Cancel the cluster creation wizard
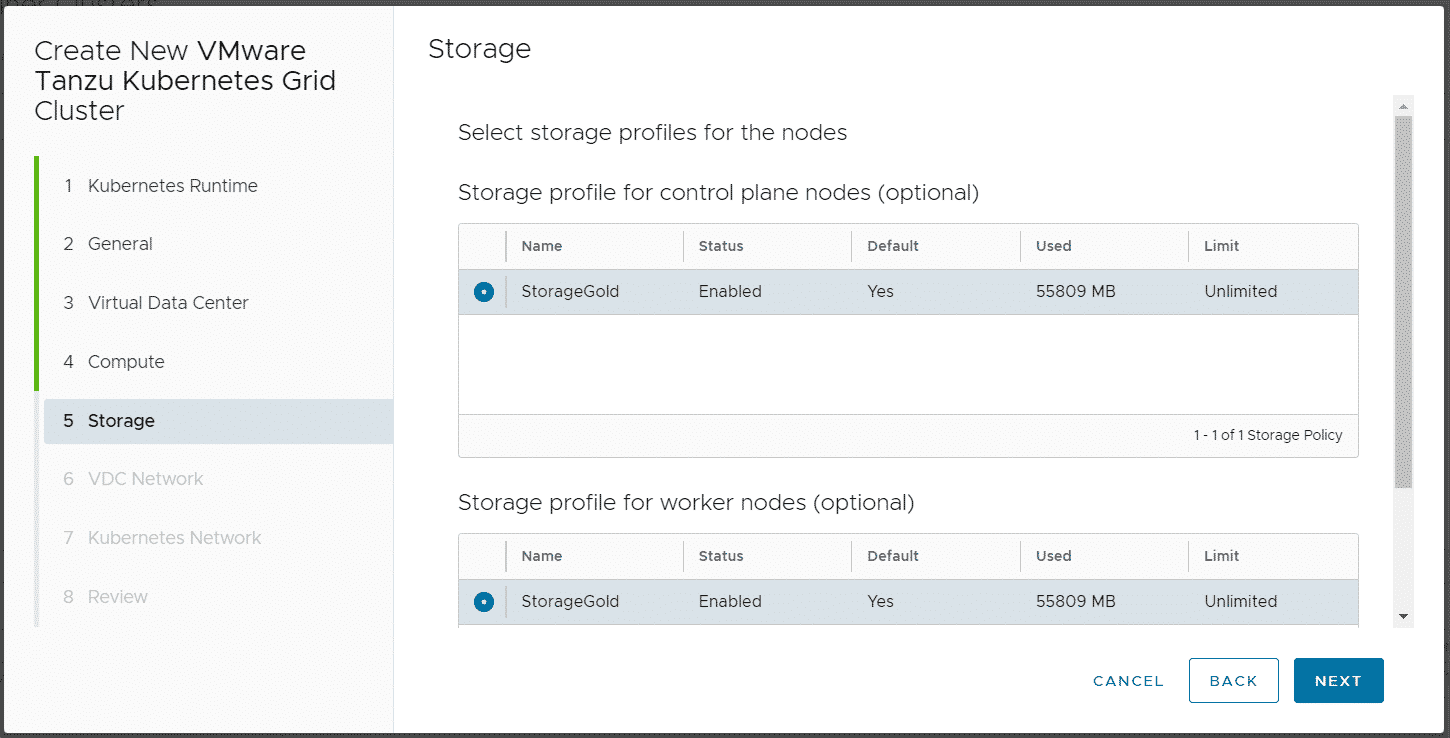The width and height of the screenshot is (1450, 738). [x=1128, y=681]
